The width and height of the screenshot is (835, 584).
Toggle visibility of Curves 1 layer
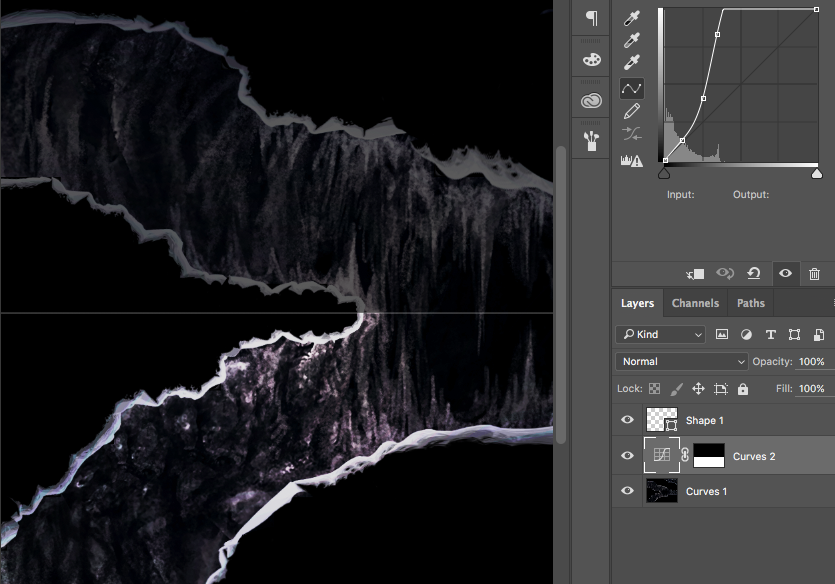(627, 491)
